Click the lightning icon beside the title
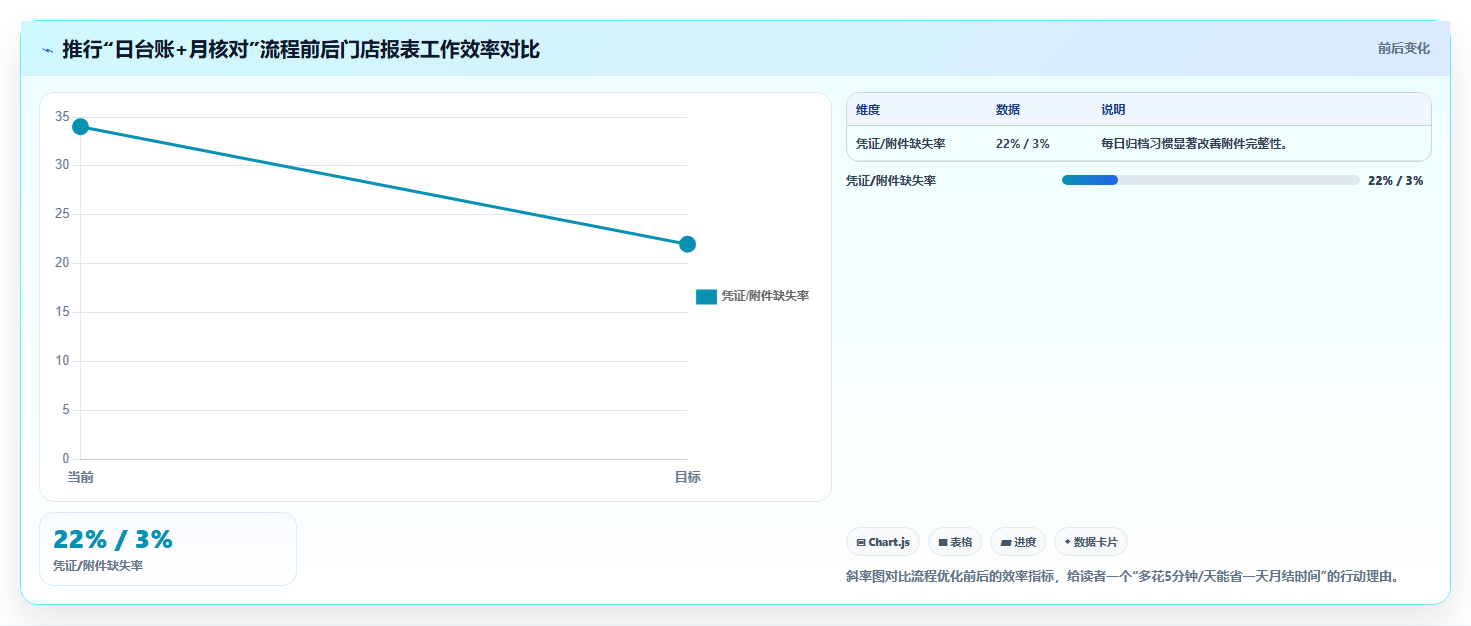The height and width of the screenshot is (626, 1471). pyautogui.click(x=47, y=50)
